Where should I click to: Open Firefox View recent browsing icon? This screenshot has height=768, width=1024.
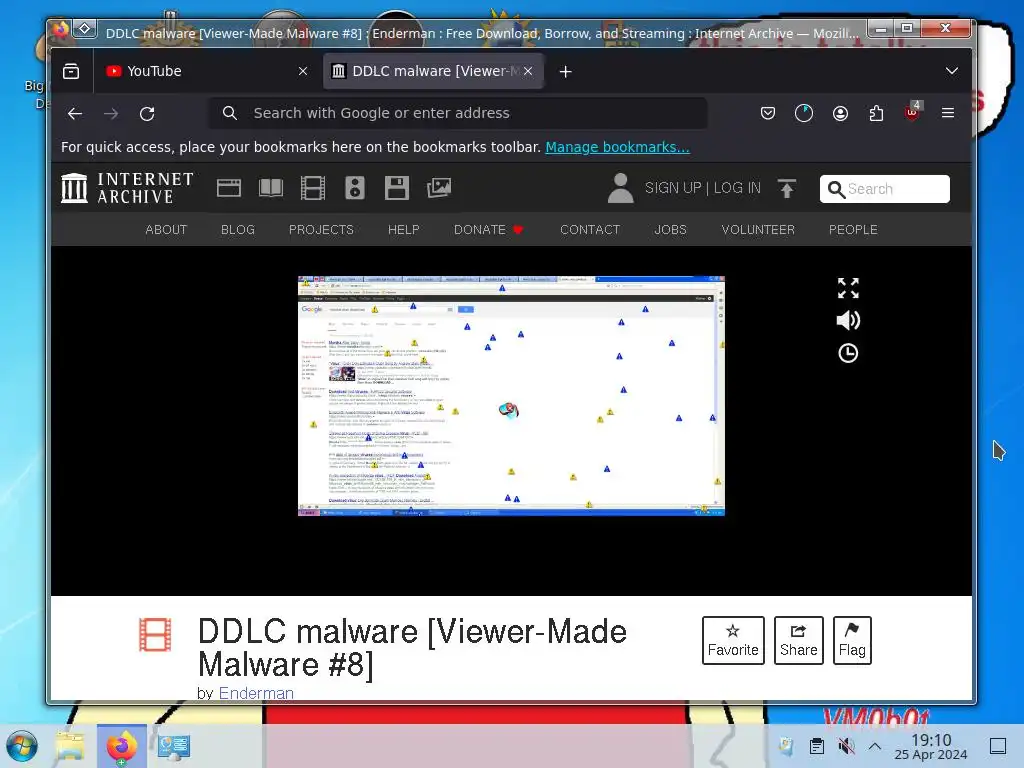[71, 71]
